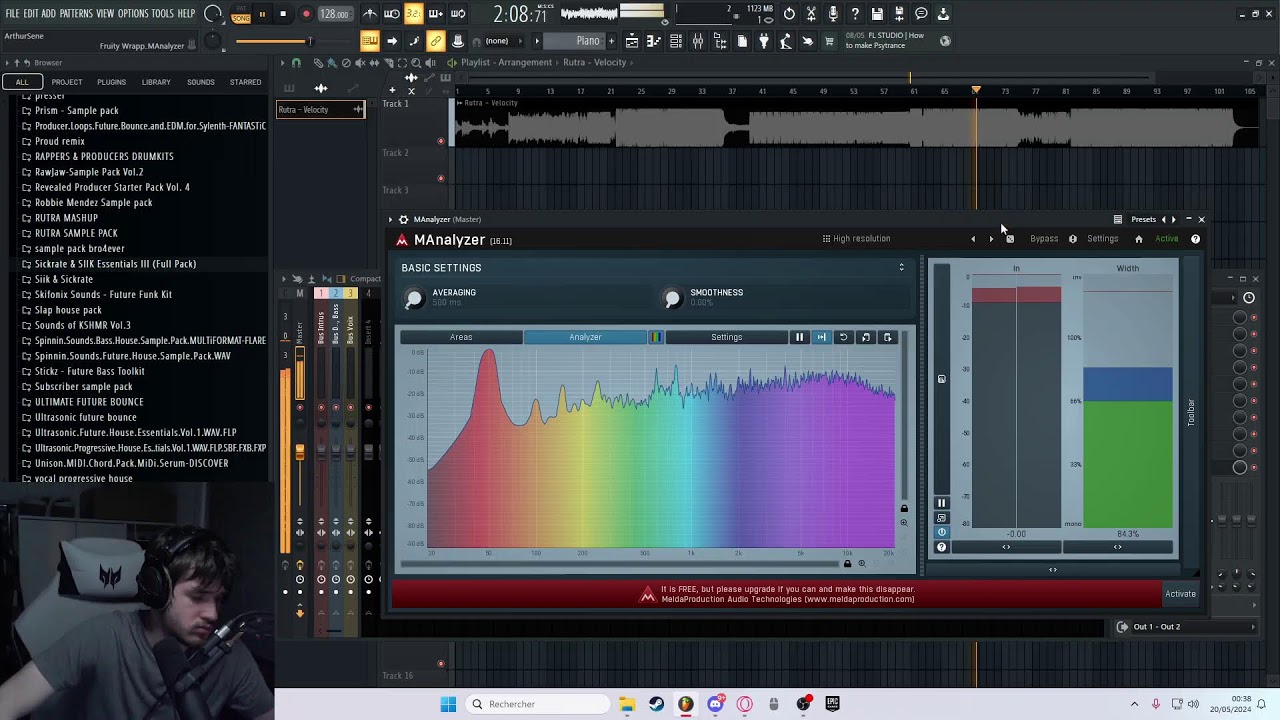The height and width of the screenshot is (720, 1280).
Task: Toggle the MAnalyzer Bypass button
Action: [x=1044, y=239]
